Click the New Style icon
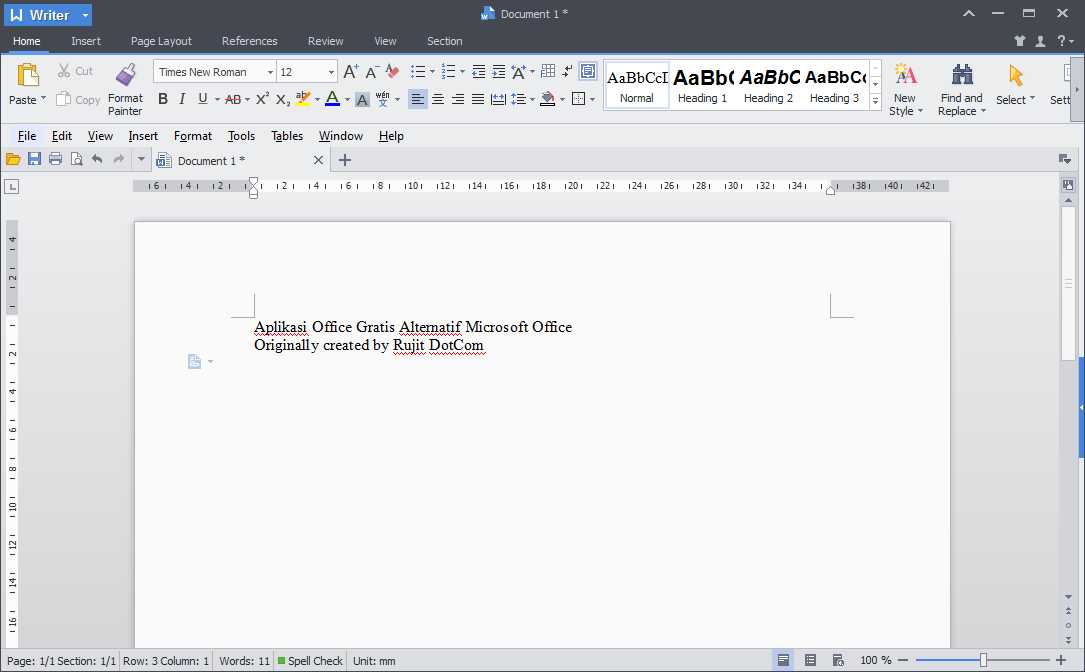Screen dimensions: 1085x672 pyautogui.click(x=905, y=74)
